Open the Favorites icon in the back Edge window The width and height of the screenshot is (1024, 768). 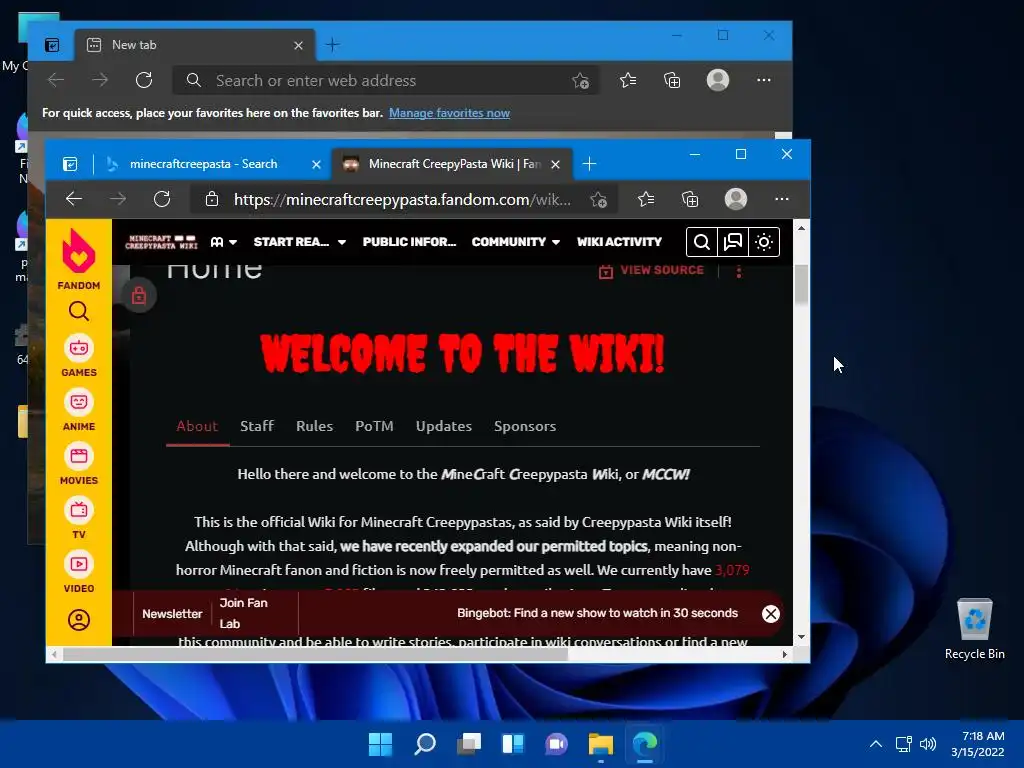(x=628, y=80)
